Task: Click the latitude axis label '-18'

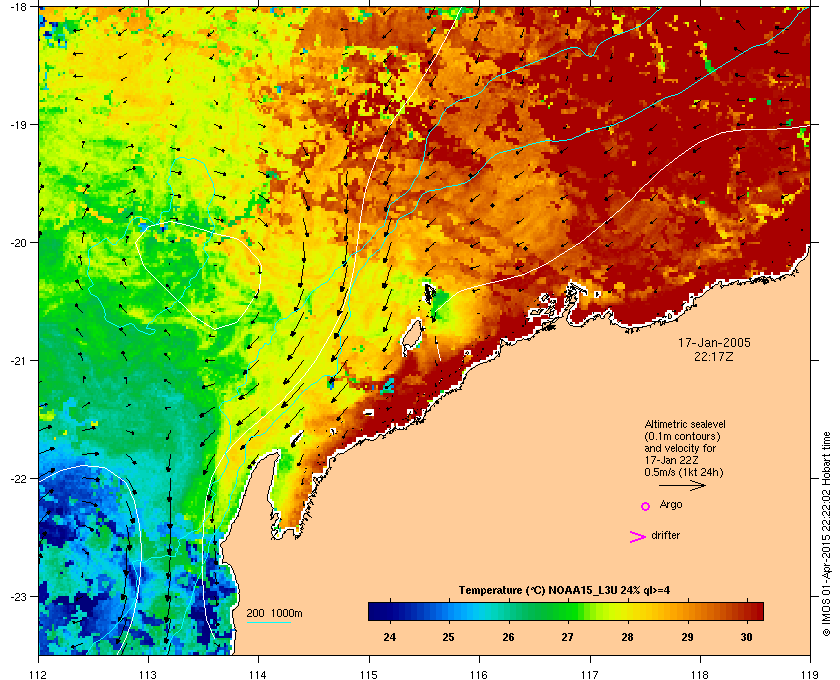Action: [19, 6]
